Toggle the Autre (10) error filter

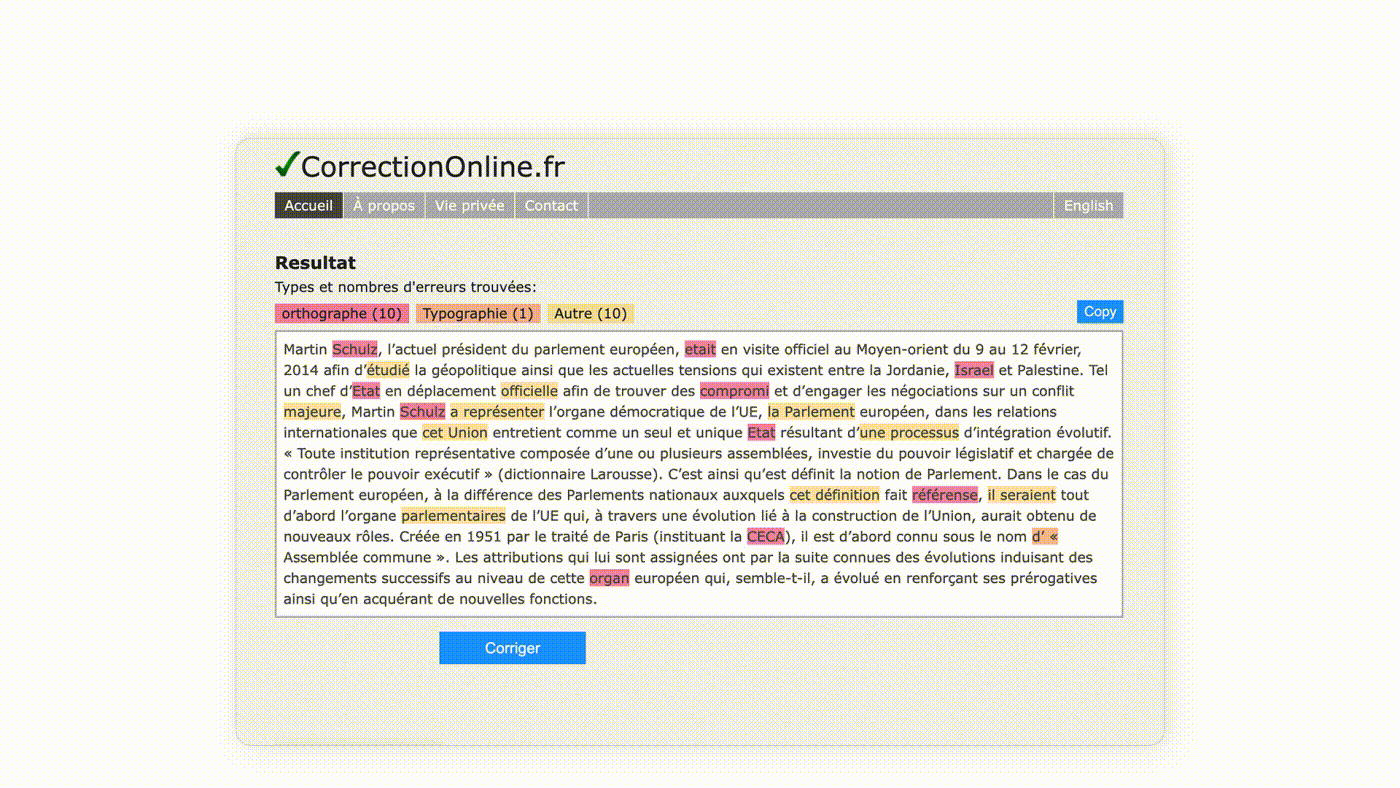(x=590, y=312)
